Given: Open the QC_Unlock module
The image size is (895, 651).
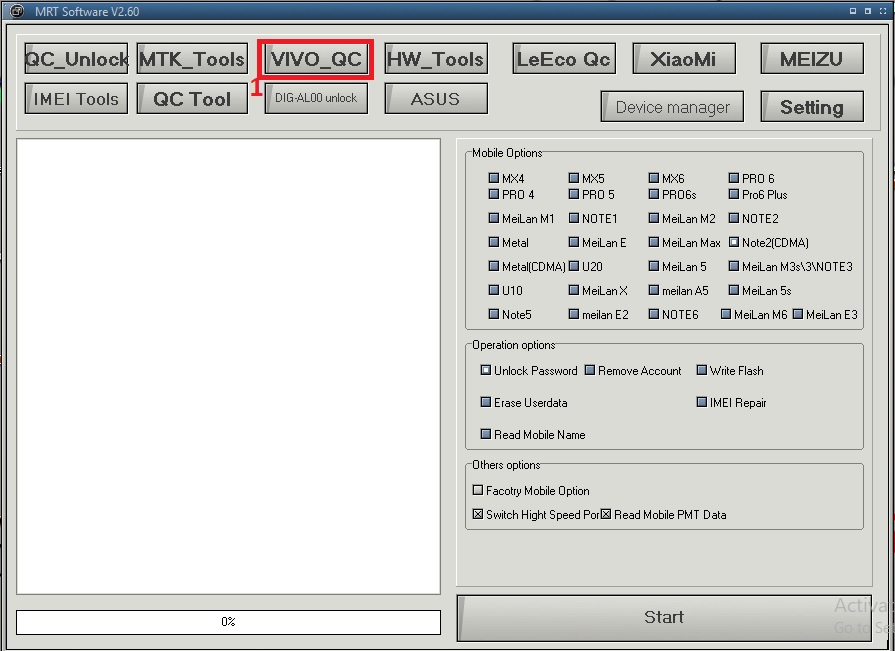Looking at the screenshot, I should pos(76,59).
